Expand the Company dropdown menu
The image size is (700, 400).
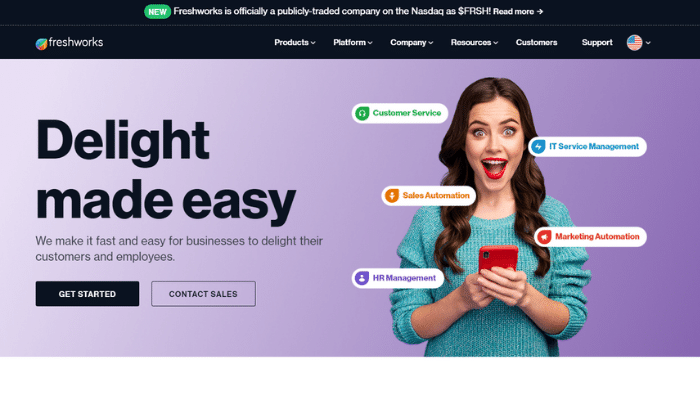pos(412,42)
